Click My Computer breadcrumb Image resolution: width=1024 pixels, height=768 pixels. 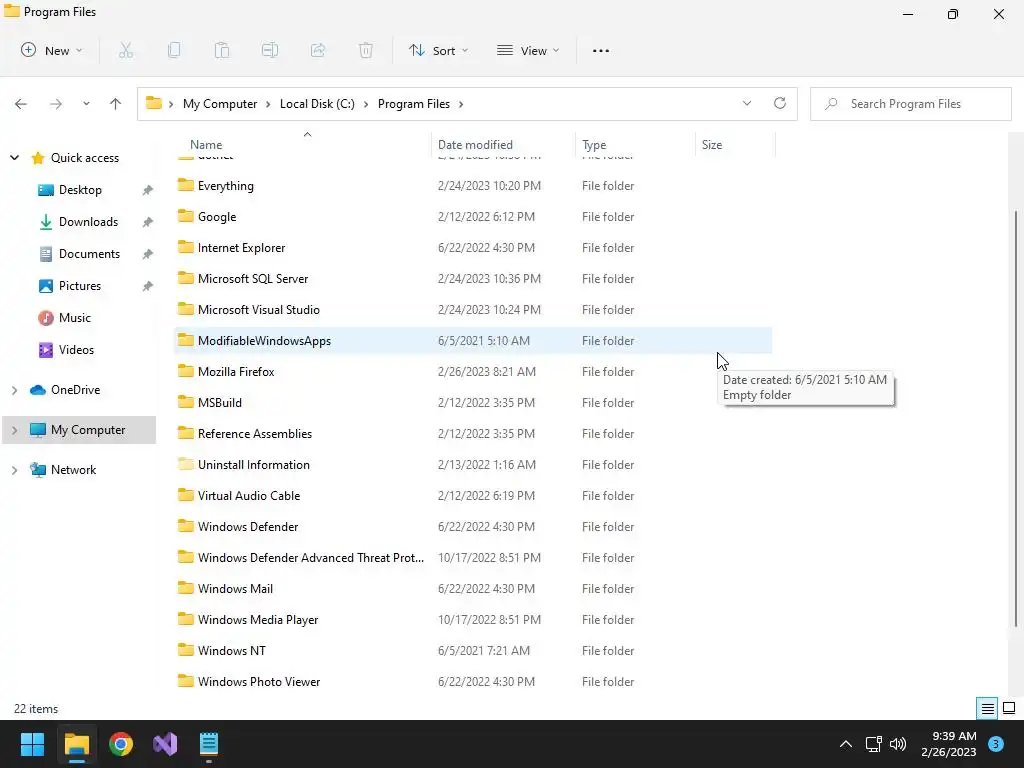tap(220, 104)
